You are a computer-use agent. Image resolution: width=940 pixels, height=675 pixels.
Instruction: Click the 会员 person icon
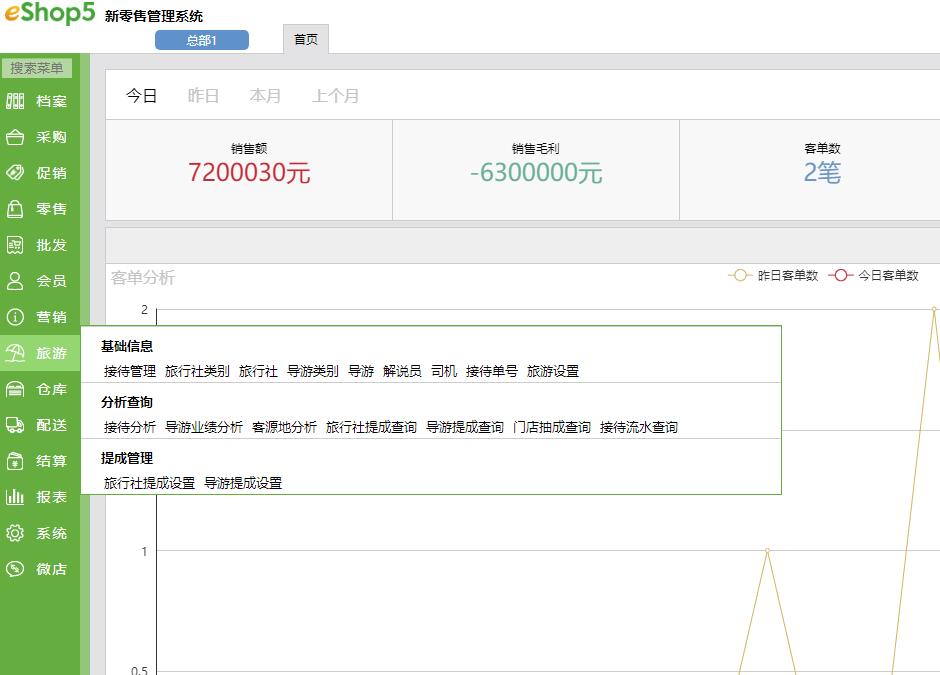coord(15,281)
